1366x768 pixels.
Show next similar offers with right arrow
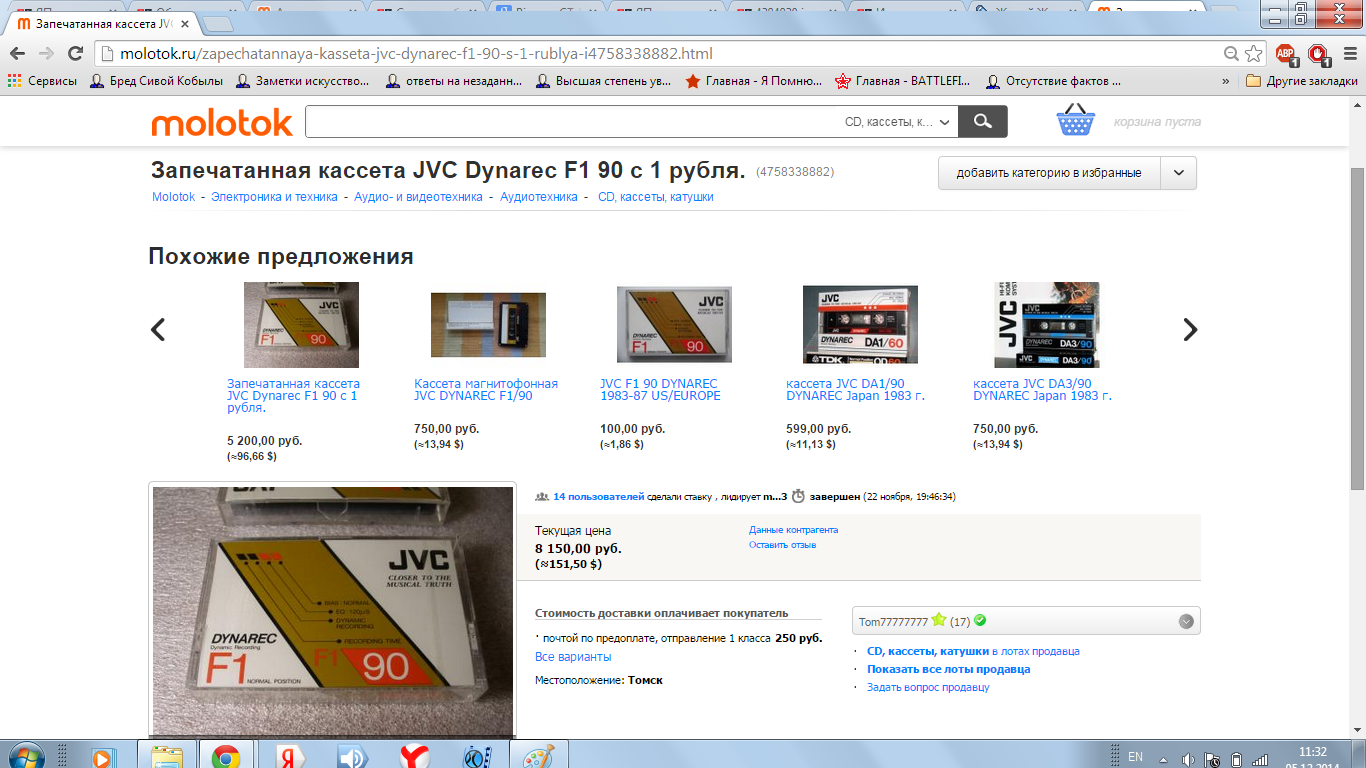pyautogui.click(x=1190, y=329)
